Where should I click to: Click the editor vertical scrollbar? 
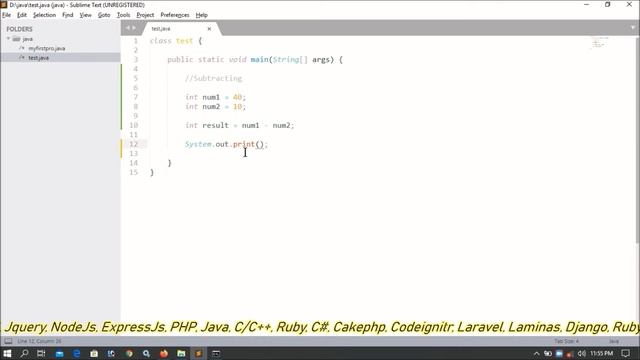pyautogui.click(x=638, y=141)
